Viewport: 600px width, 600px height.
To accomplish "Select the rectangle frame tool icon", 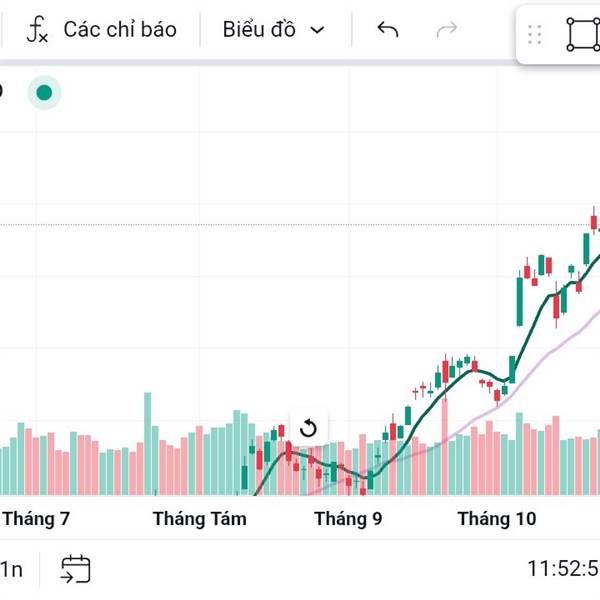I will point(582,34).
